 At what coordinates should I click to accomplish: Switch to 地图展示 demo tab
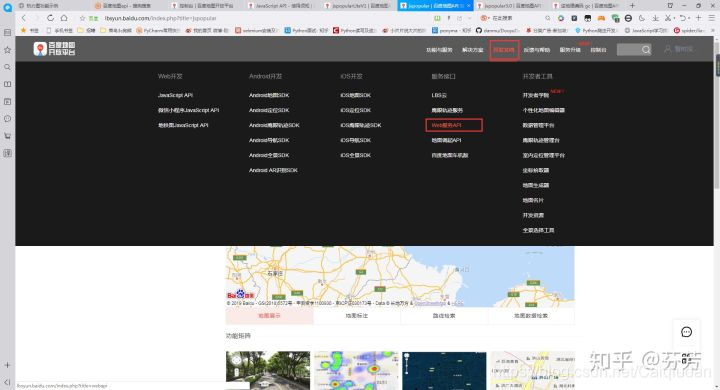pos(269,316)
